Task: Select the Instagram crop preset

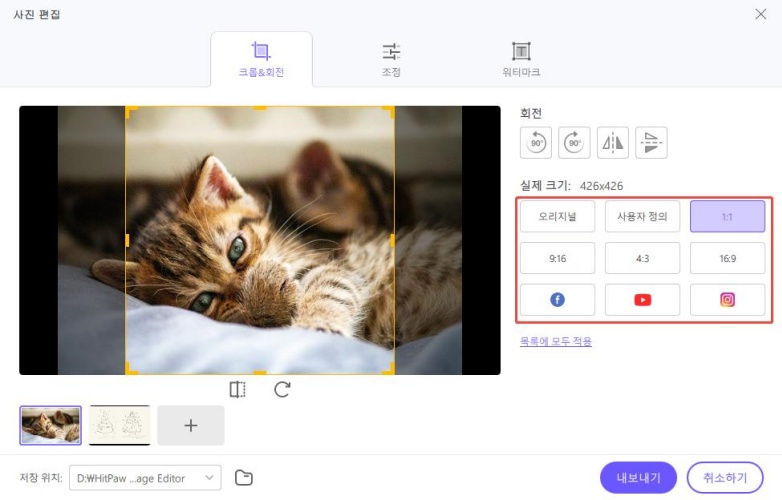Action: point(727,300)
